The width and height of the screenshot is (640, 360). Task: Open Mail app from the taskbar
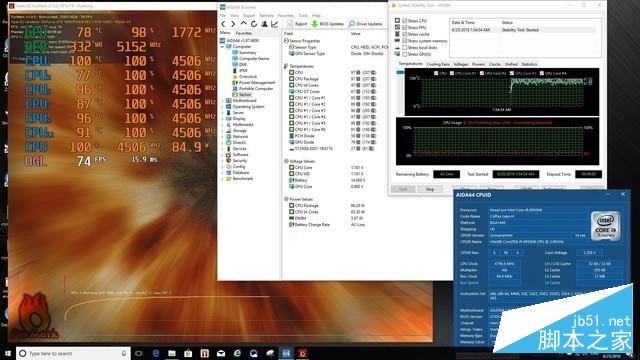(221, 353)
